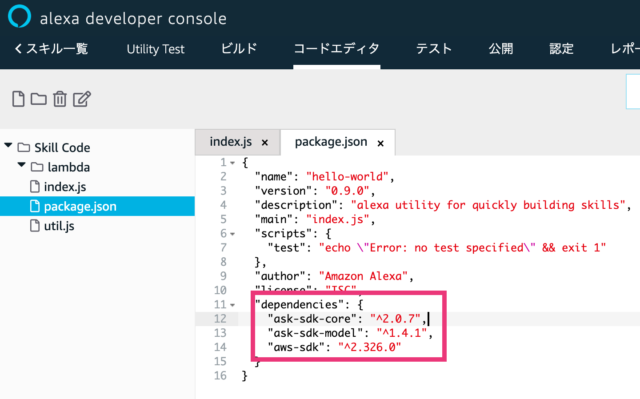Fold the dependencies block at line 11
Viewport: 640px width, 399px height.
[232, 305]
